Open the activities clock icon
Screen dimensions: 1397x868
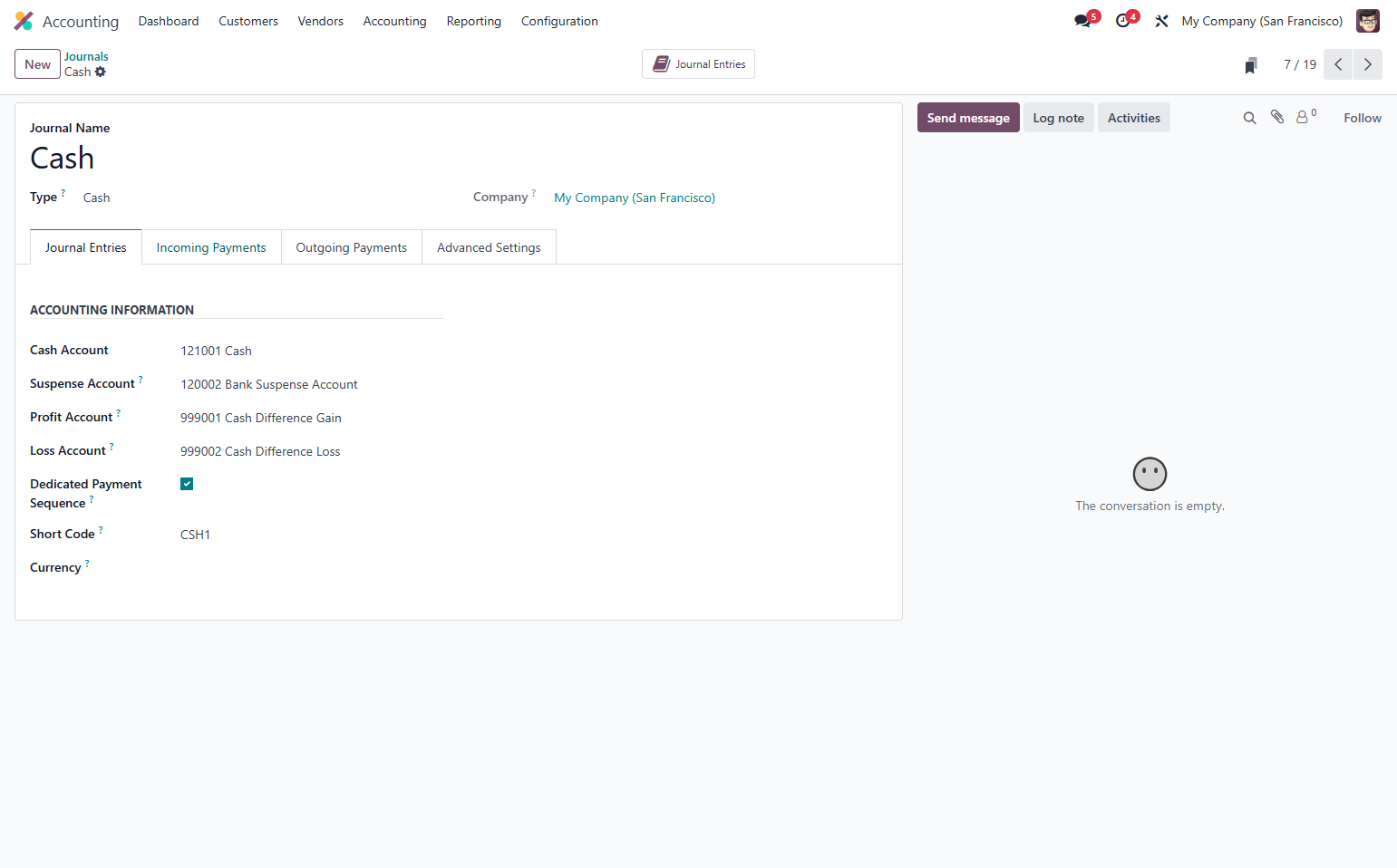click(1123, 21)
